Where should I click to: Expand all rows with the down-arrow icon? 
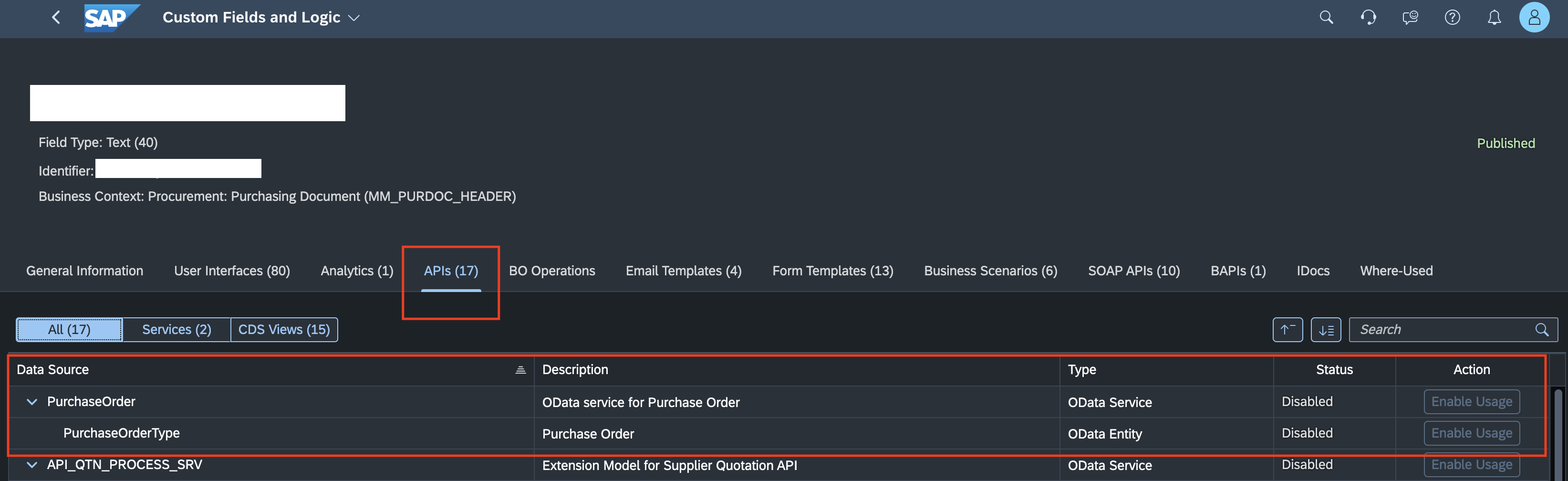[x=1326, y=329]
